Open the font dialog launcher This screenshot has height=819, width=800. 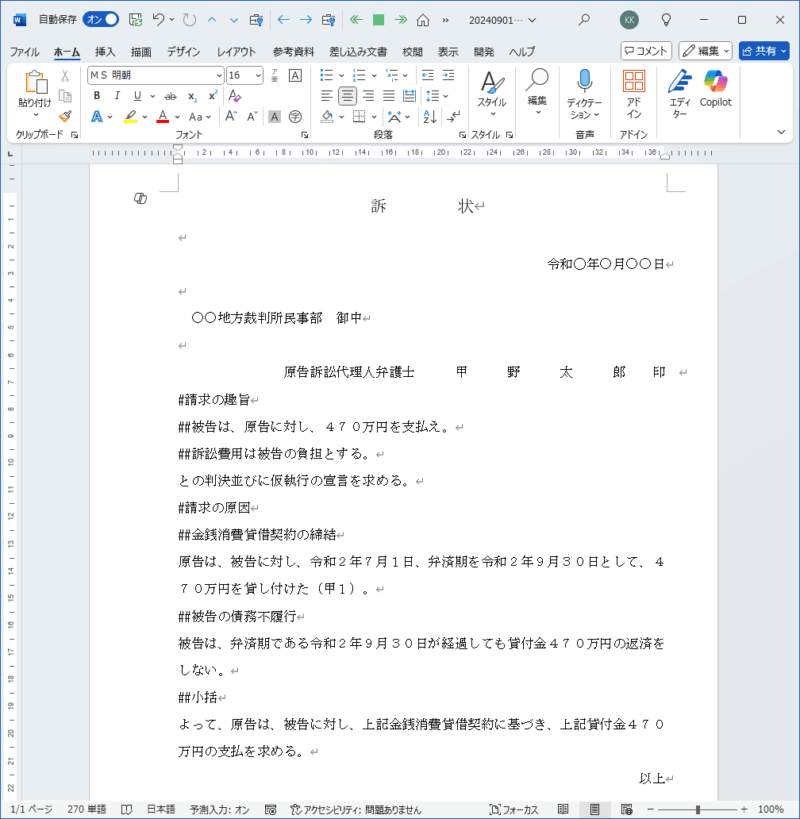click(x=304, y=135)
